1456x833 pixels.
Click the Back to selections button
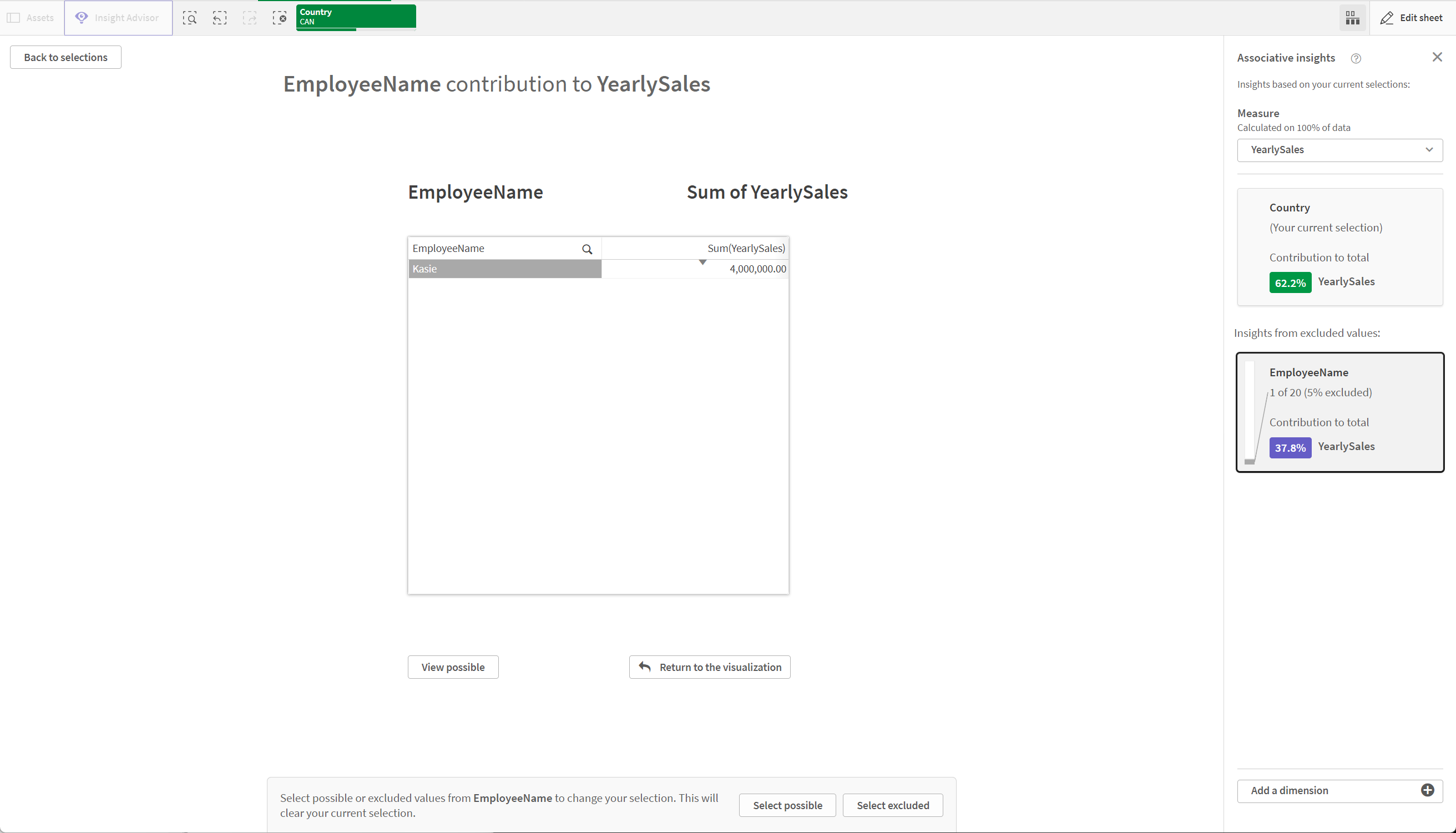point(65,57)
